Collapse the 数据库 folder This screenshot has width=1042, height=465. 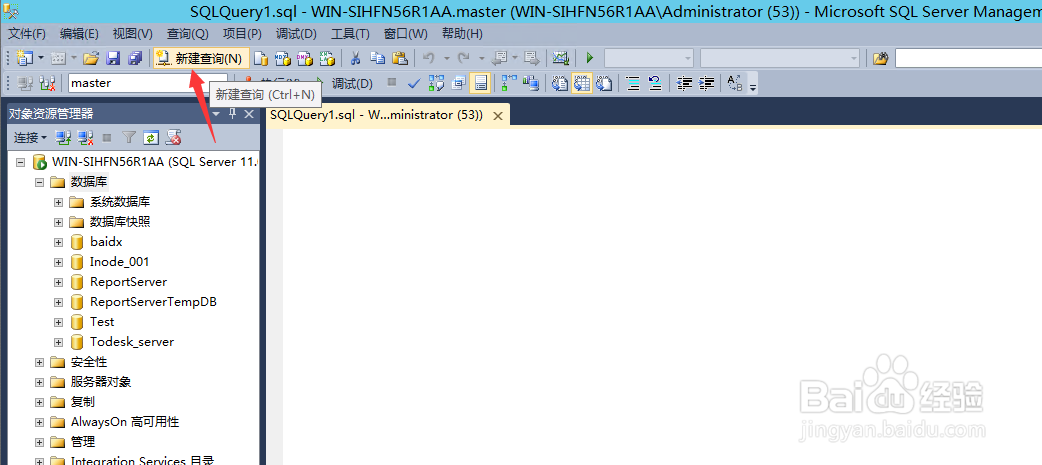click(x=39, y=182)
